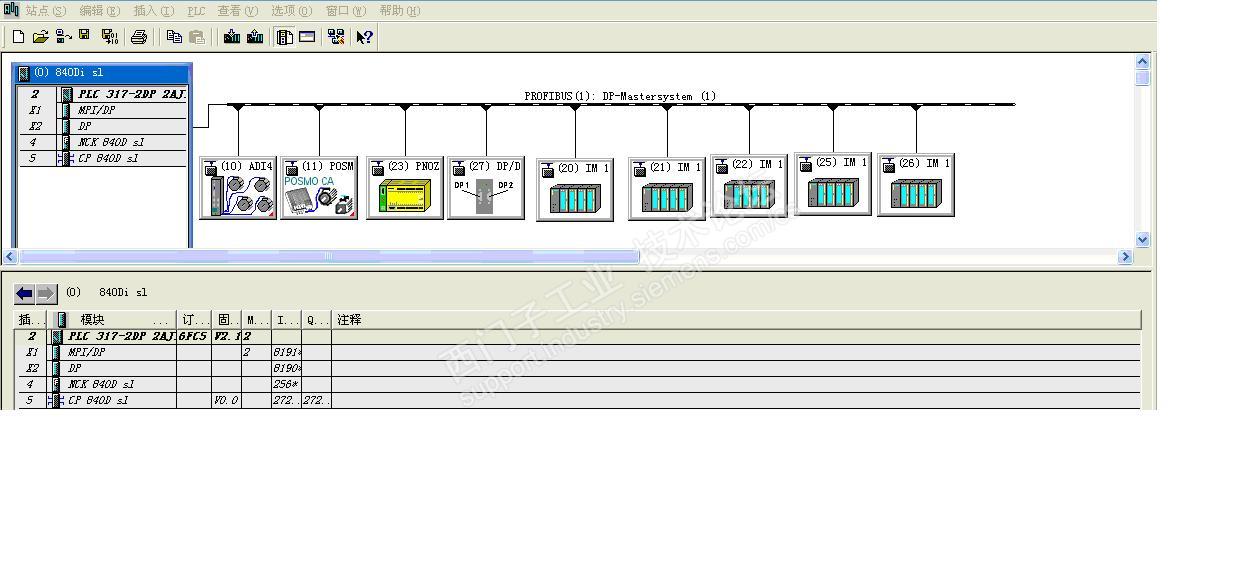Click the Save and Compile icon
1239x576 pixels.
tap(109, 37)
